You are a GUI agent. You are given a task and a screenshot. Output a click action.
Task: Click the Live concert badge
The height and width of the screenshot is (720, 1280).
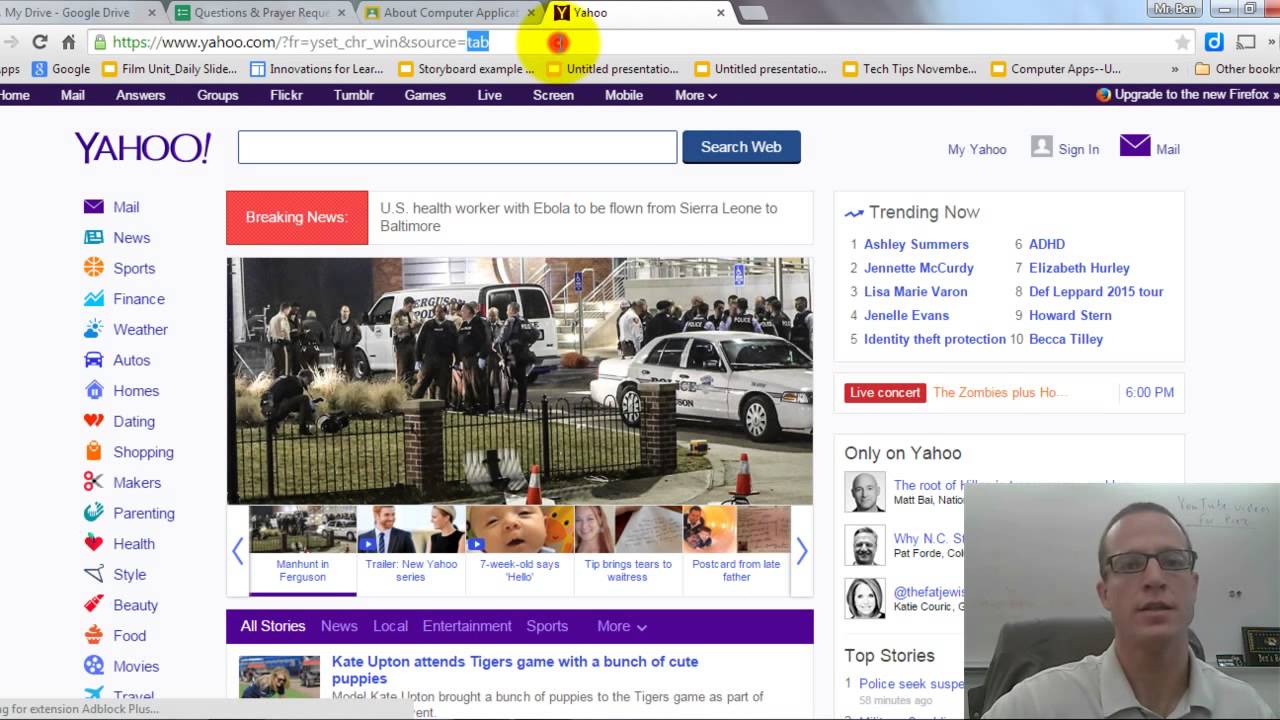pyautogui.click(x=885, y=392)
